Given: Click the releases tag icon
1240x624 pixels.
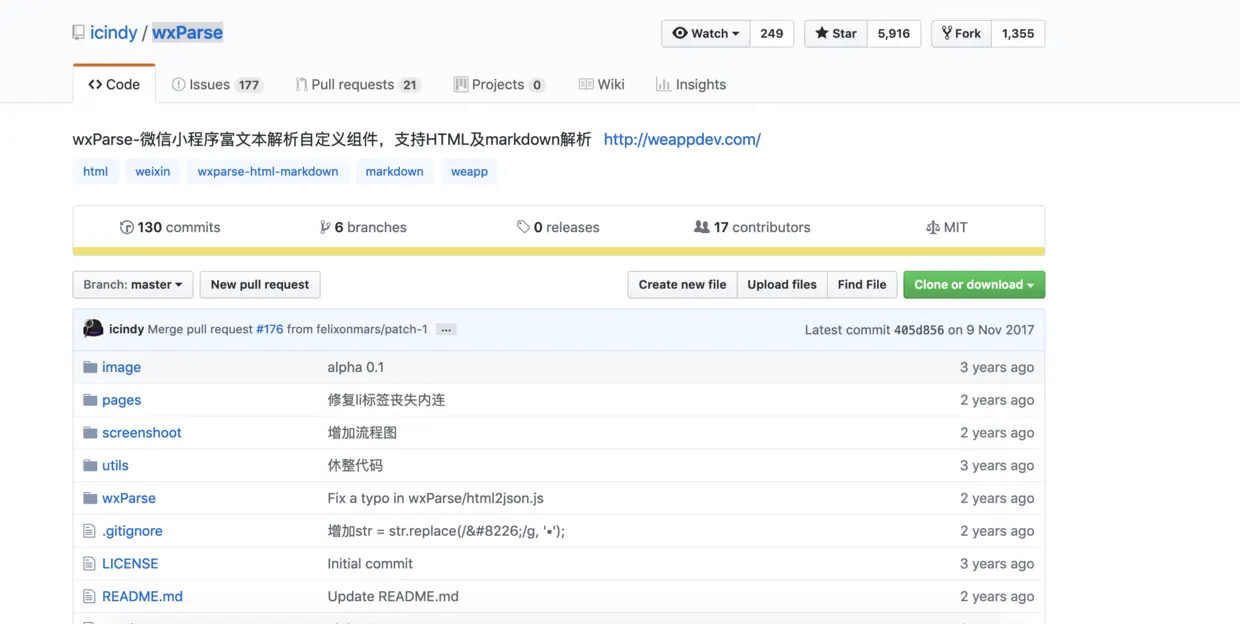Looking at the screenshot, I should tap(523, 228).
